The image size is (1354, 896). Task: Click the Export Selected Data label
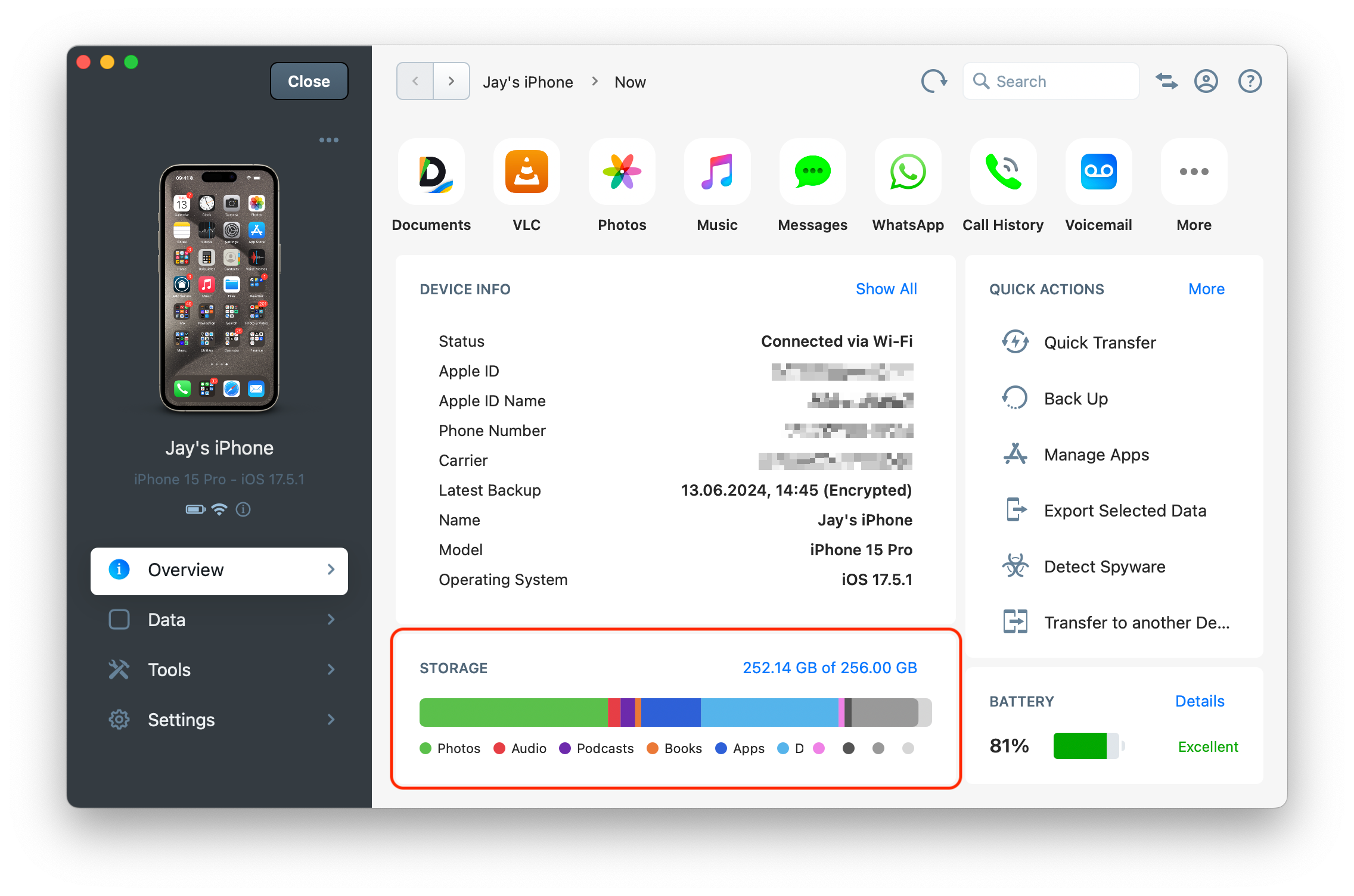[1125, 511]
